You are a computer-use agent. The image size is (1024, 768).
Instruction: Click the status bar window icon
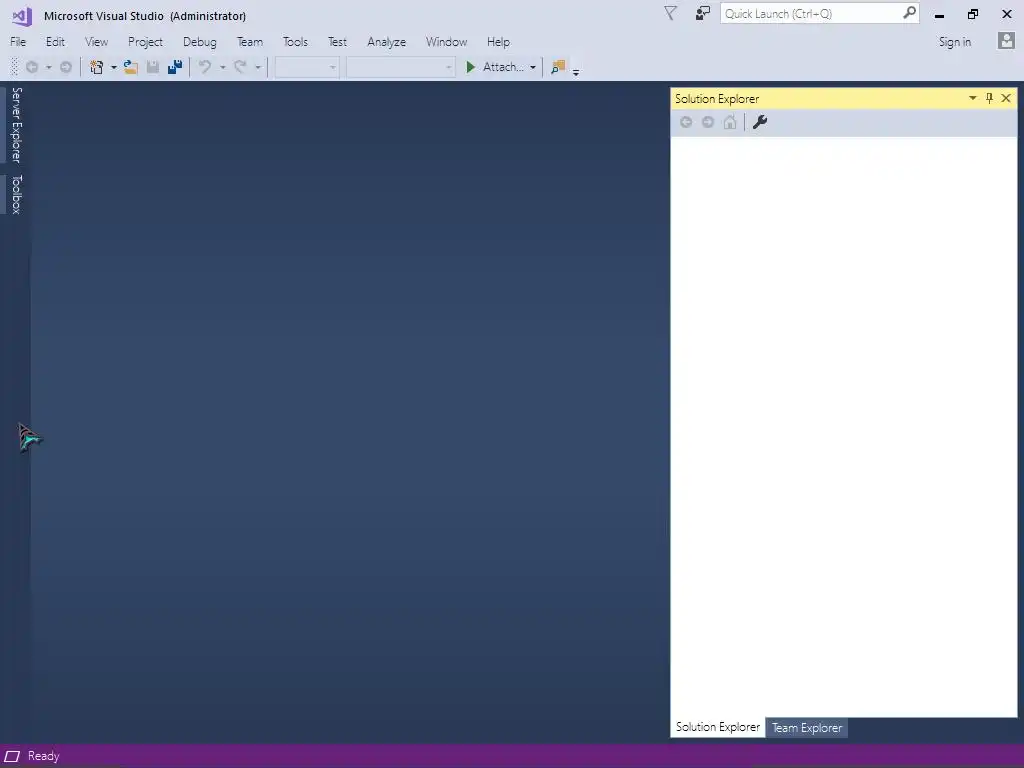(x=12, y=756)
